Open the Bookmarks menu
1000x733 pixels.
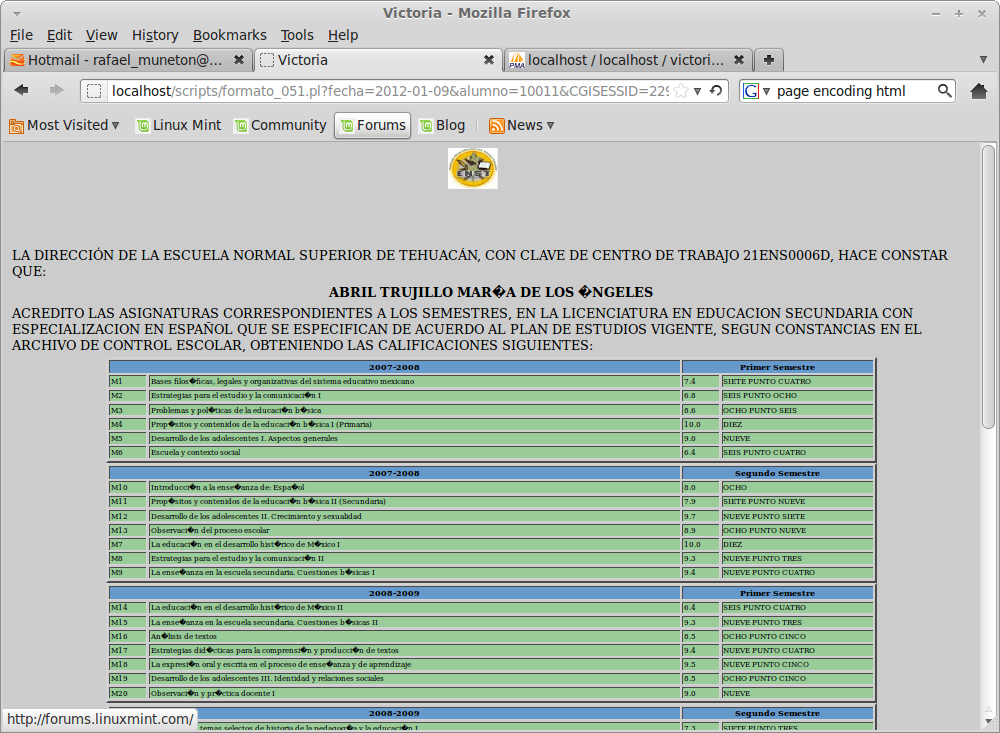click(x=230, y=35)
